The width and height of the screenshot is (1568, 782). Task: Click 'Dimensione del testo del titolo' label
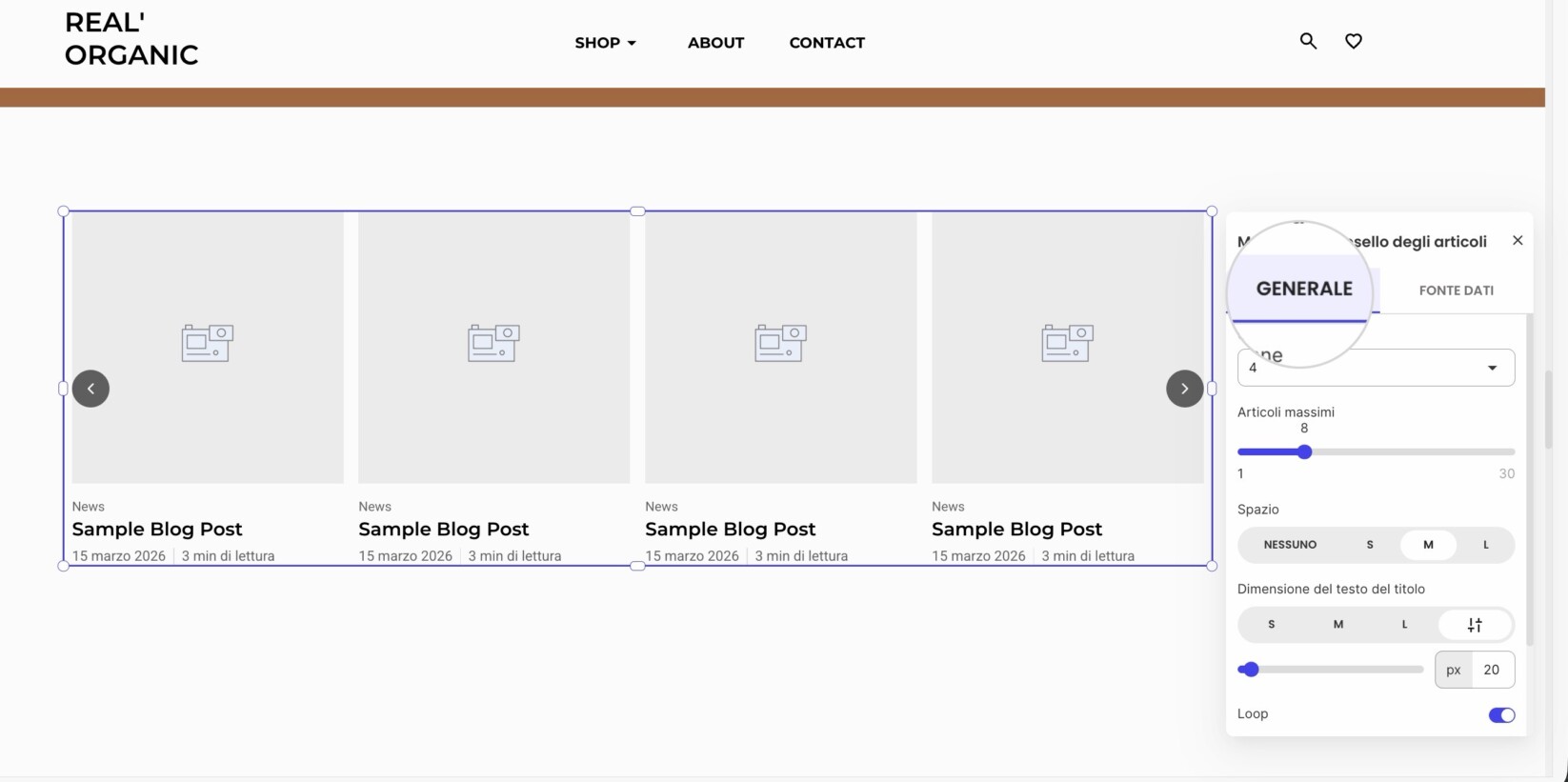[x=1331, y=589]
